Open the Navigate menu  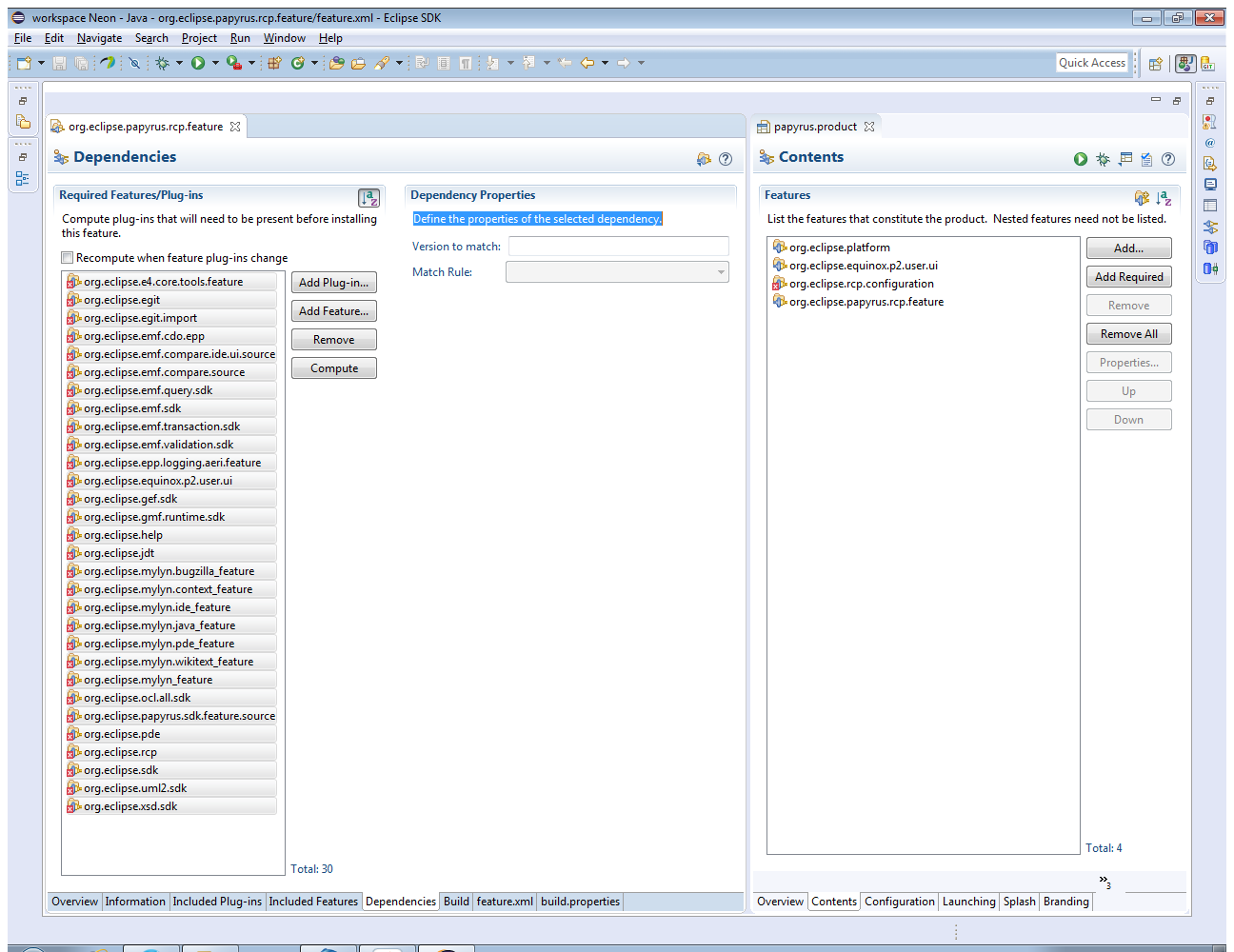coord(99,38)
